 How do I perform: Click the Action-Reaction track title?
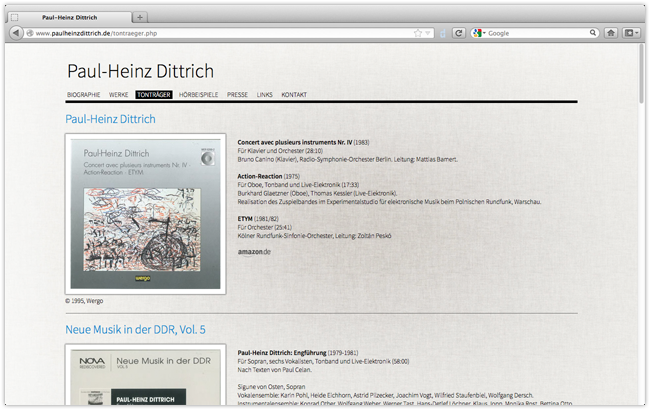click(260, 177)
